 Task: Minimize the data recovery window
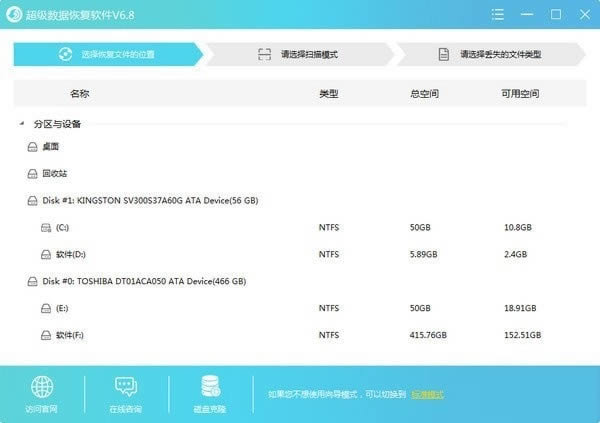coord(527,15)
